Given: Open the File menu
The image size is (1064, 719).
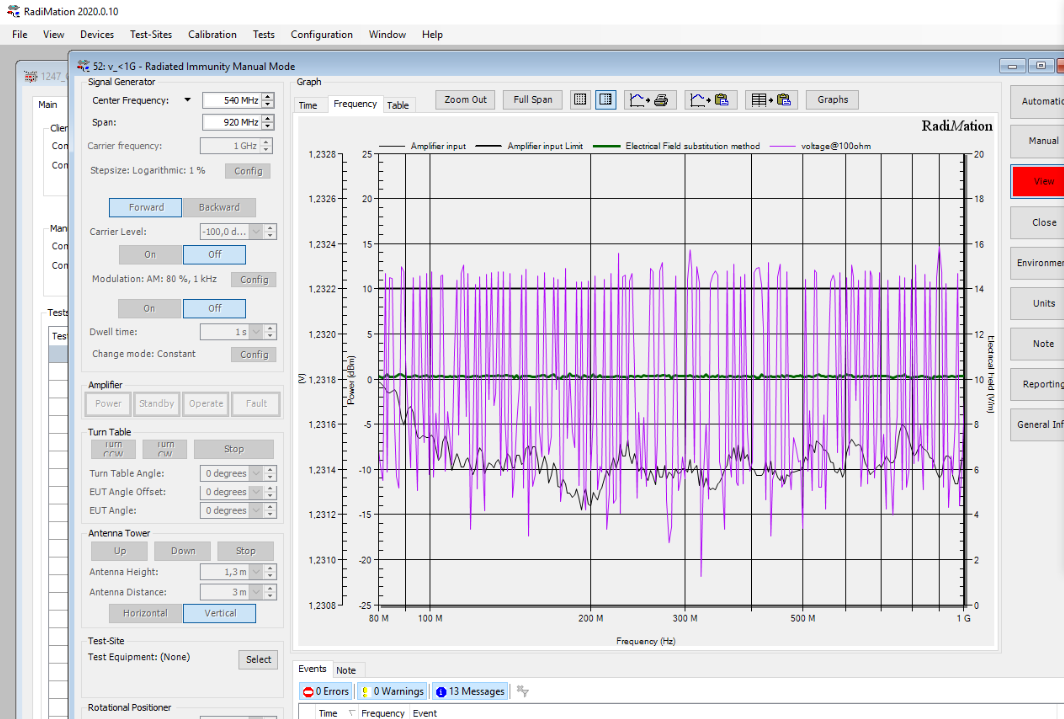Looking at the screenshot, I should [20, 35].
